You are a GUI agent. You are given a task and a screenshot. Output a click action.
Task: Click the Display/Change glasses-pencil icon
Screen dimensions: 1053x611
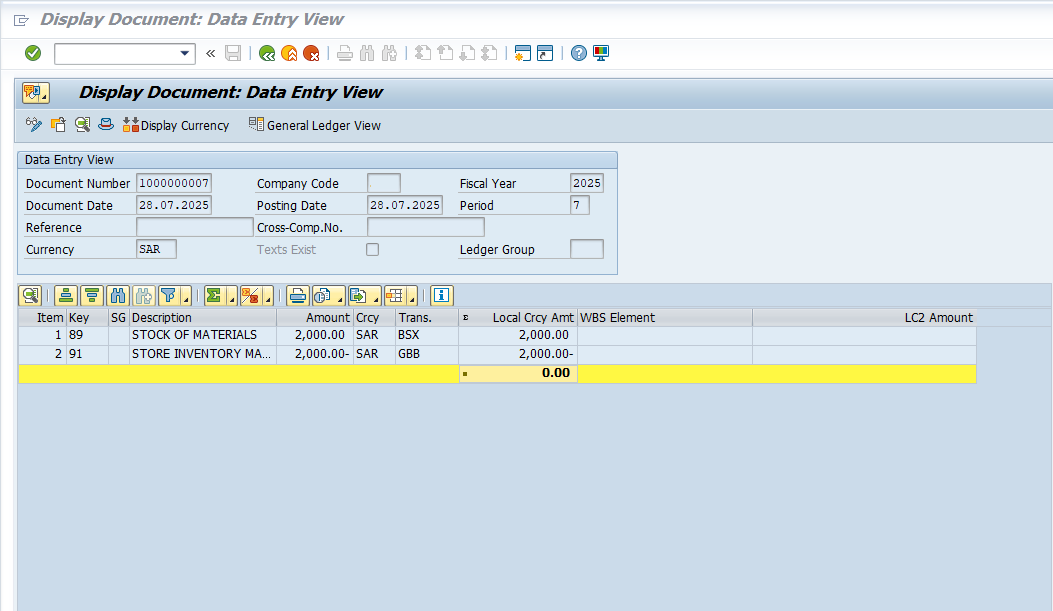34,125
